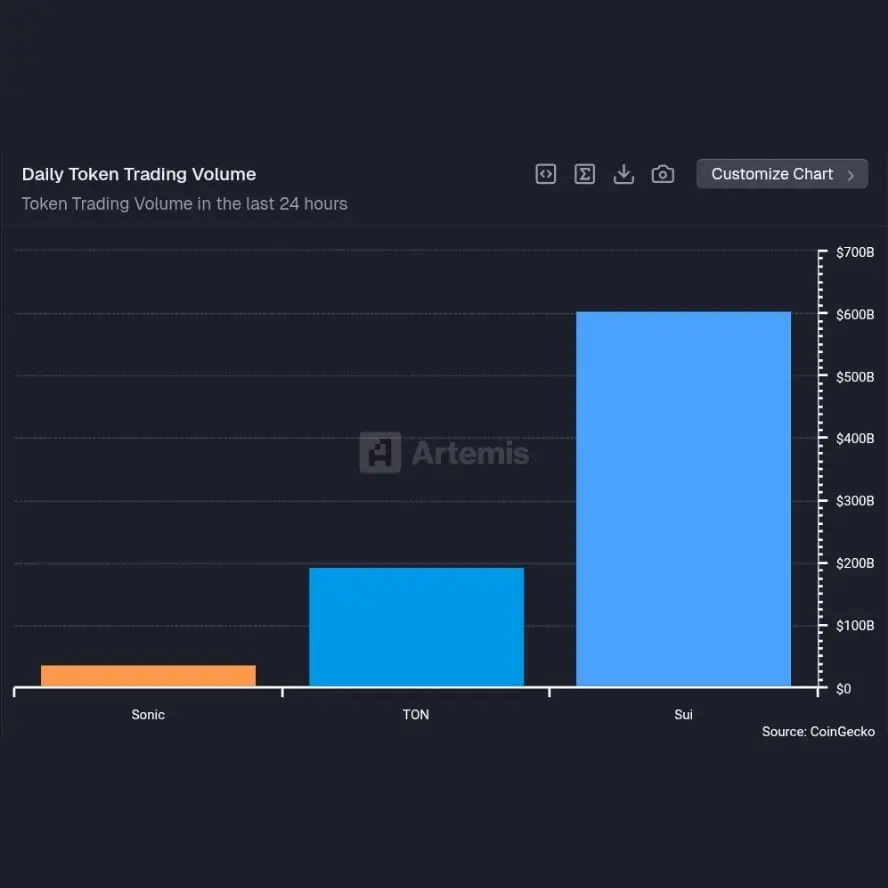
Task: Open the Customize Chart panel
Action: (782, 174)
